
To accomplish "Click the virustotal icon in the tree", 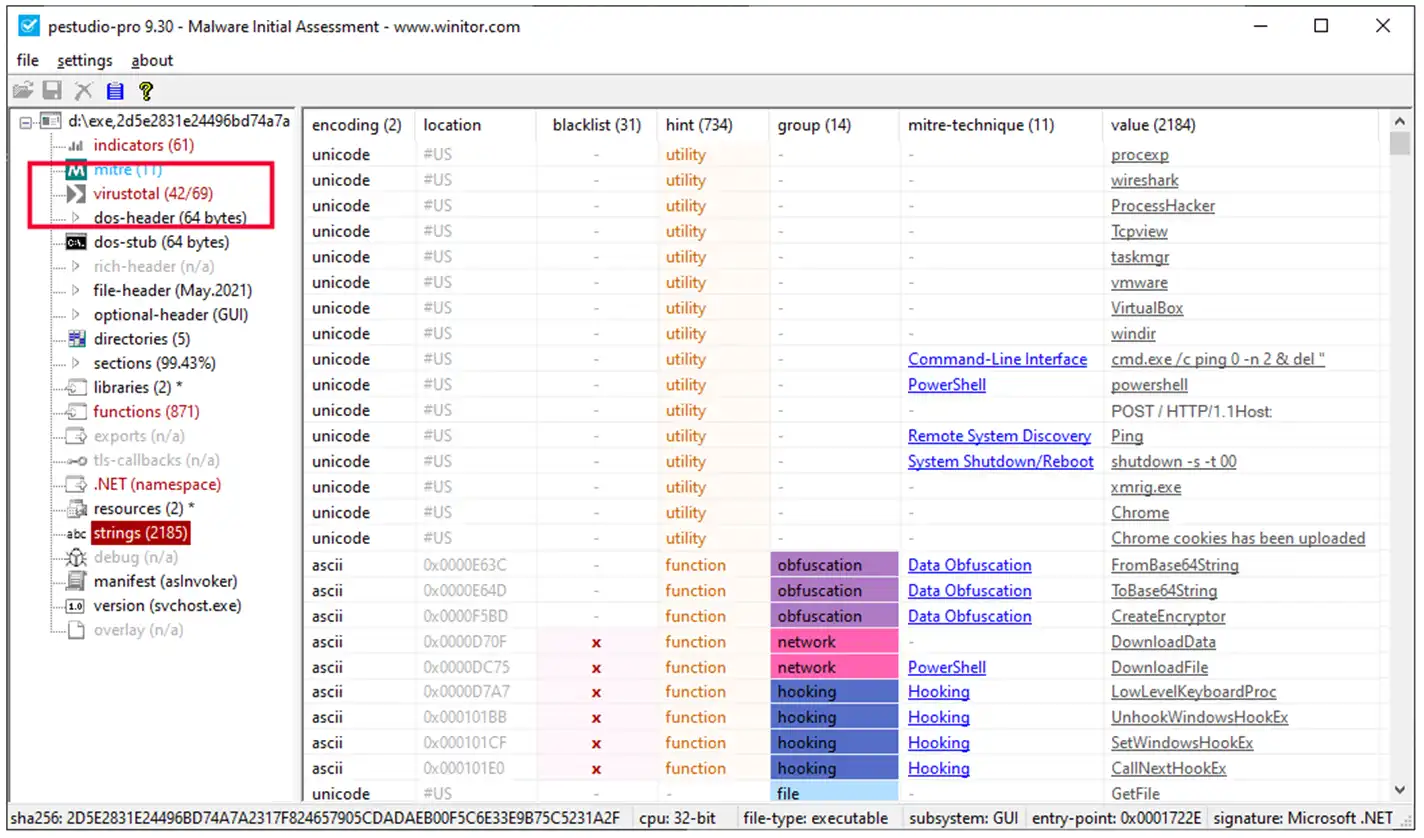I will click(76, 193).
